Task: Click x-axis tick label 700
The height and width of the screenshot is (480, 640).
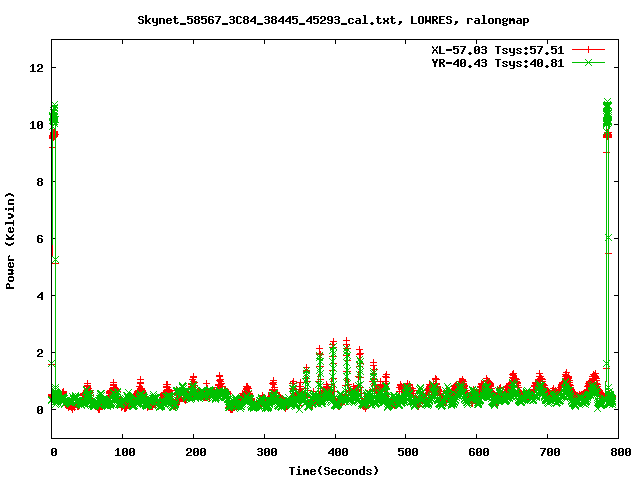Action: [x=550, y=452]
